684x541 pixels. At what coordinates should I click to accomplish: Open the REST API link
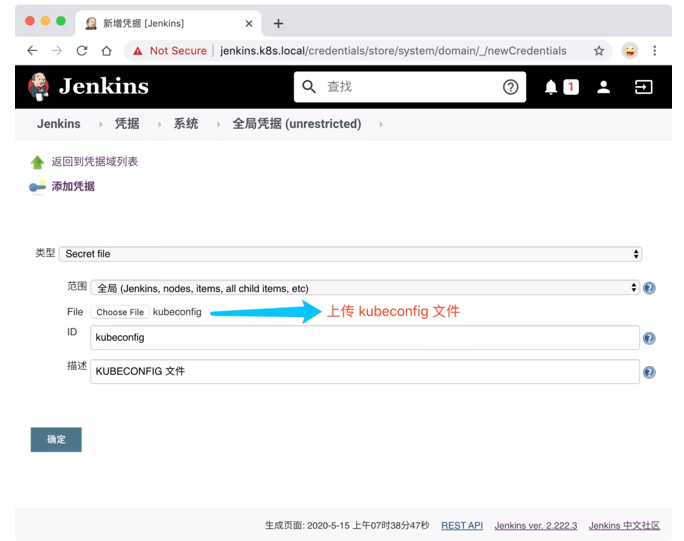462,525
